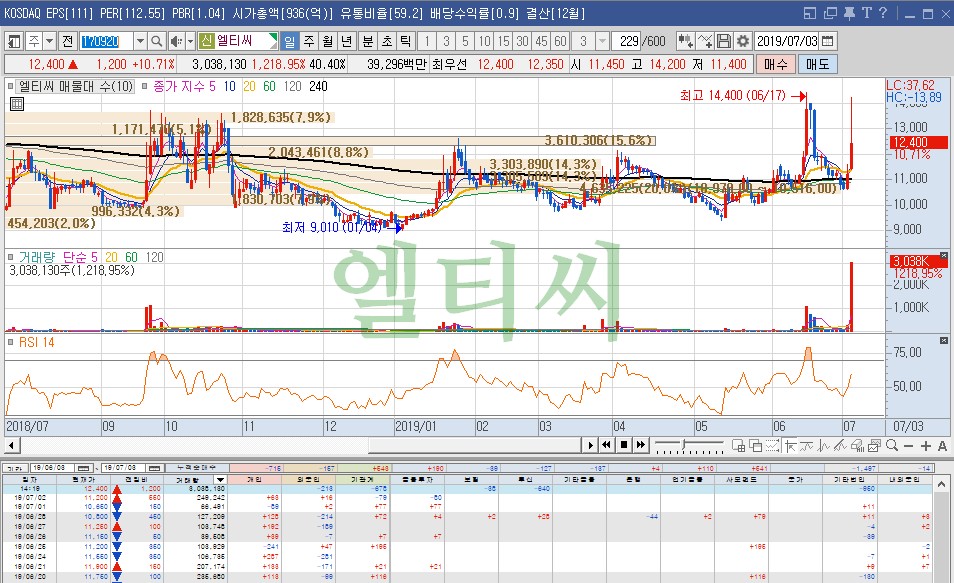This screenshot has height=583, width=954.
Task: Open the start date 19/06/03 picker
Action: (x=85, y=468)
